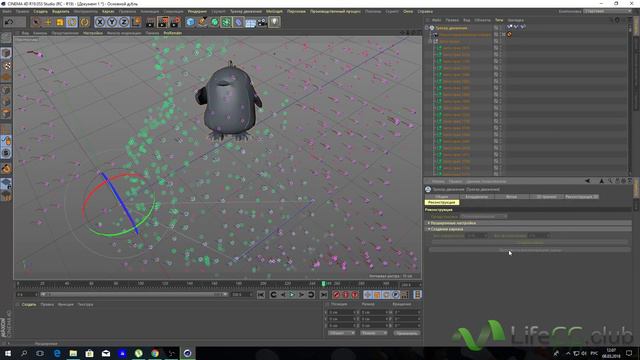
Task: Open the Объект coordinate mode dropdown
Action: click(341, 333)
